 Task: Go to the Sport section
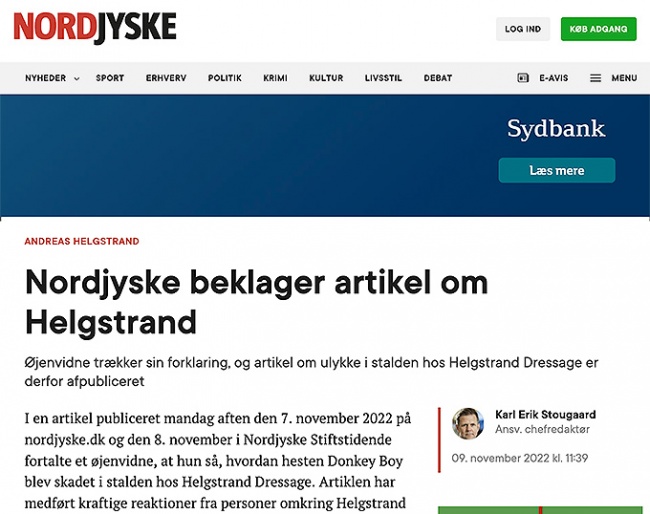(110, 78)
